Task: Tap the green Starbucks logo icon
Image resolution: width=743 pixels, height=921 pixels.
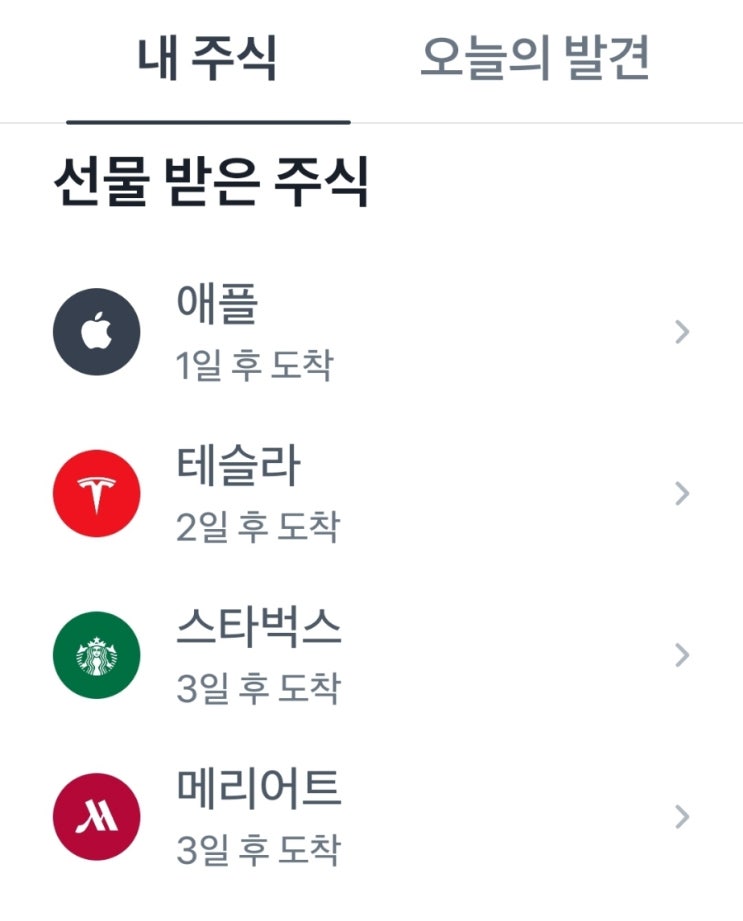Action: coord(96,656)
